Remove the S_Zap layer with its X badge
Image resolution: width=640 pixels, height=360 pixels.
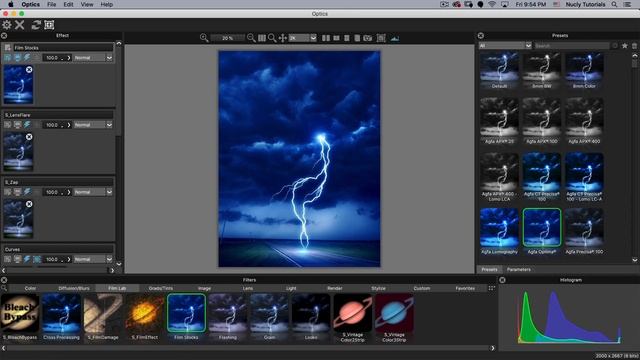click(x=29, y=204)
